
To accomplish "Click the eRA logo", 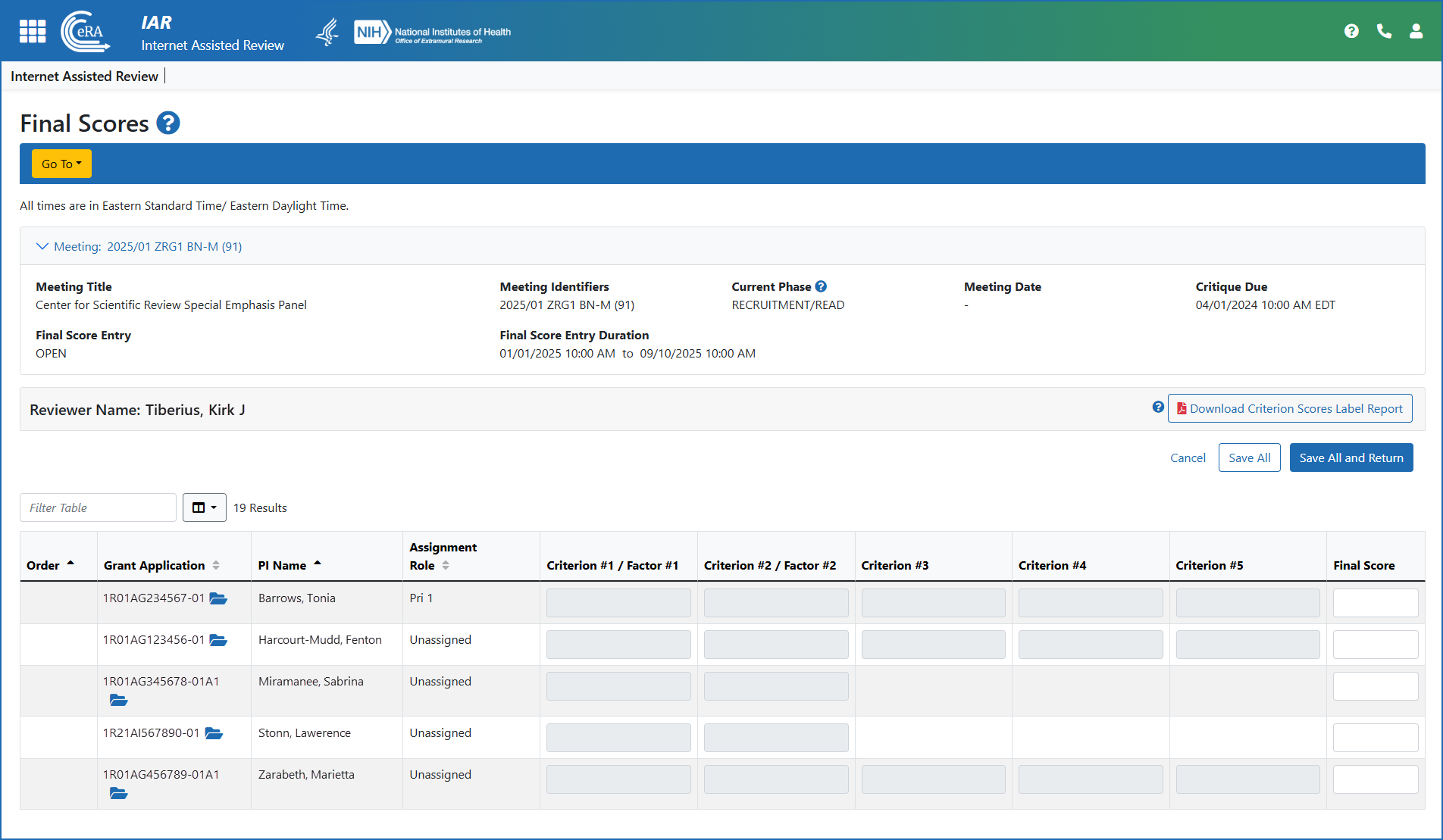I will (x=86, y=31).
